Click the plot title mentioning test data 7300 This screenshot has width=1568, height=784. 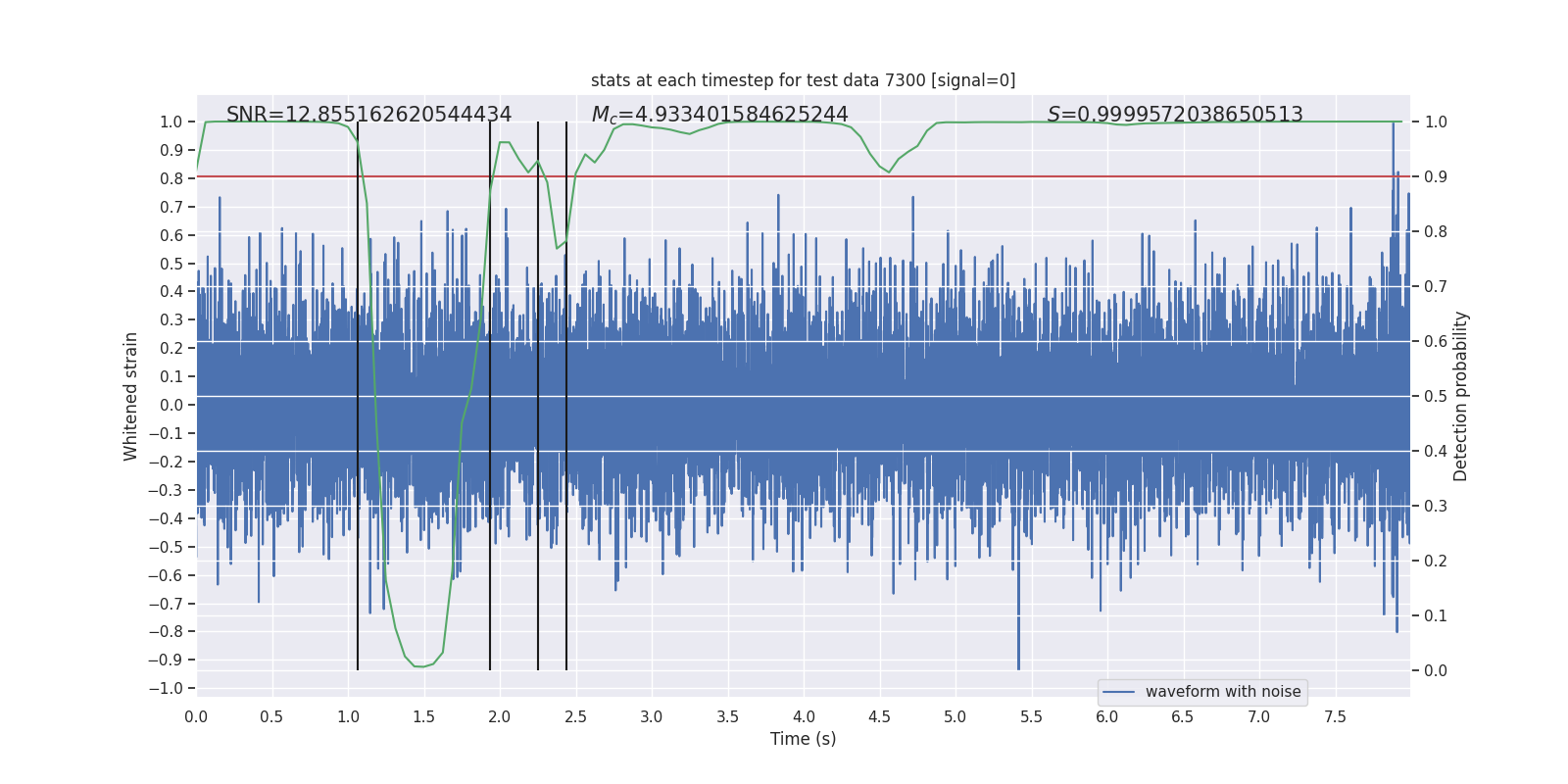[803, 80]
